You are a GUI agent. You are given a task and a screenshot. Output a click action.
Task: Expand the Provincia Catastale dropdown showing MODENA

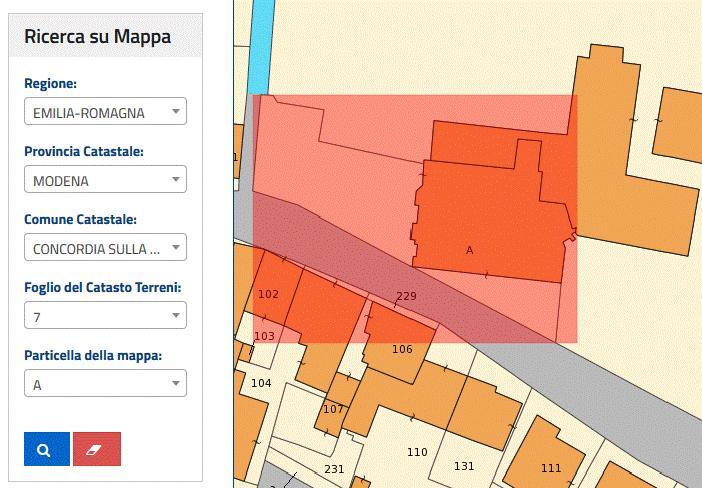(105, 181)
